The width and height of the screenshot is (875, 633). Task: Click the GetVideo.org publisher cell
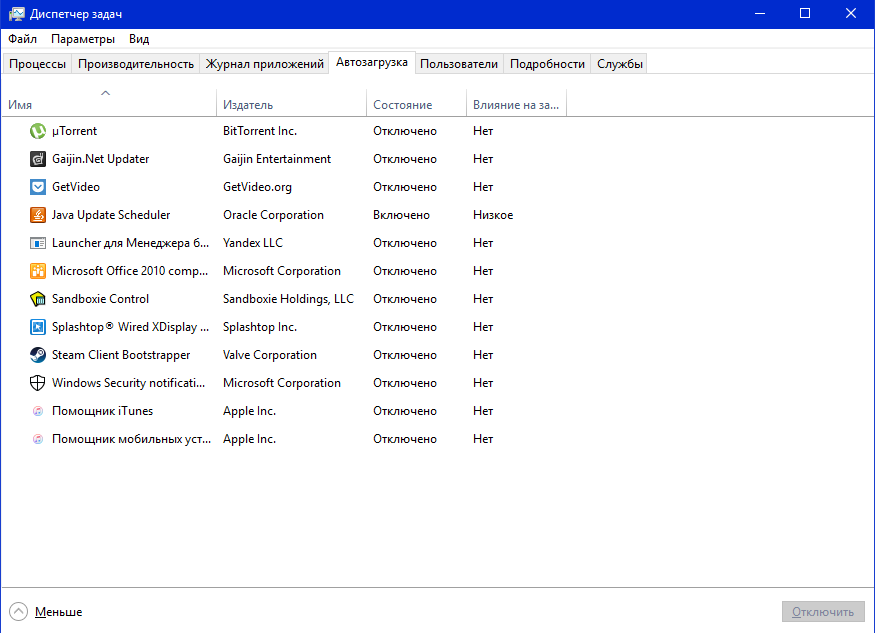tap(257, 187)
